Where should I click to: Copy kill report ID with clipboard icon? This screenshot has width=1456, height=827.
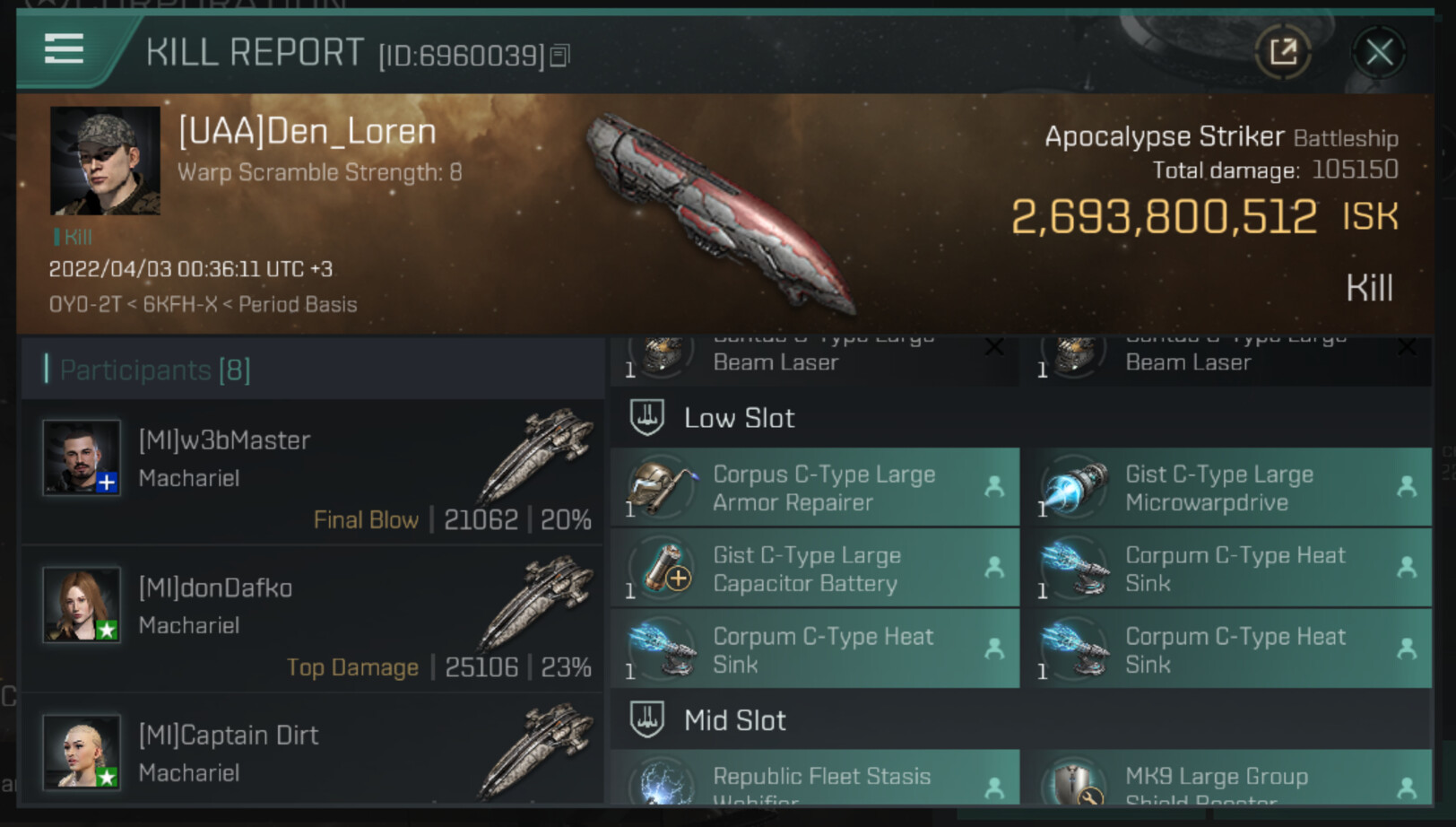click(x=560, y=56)
